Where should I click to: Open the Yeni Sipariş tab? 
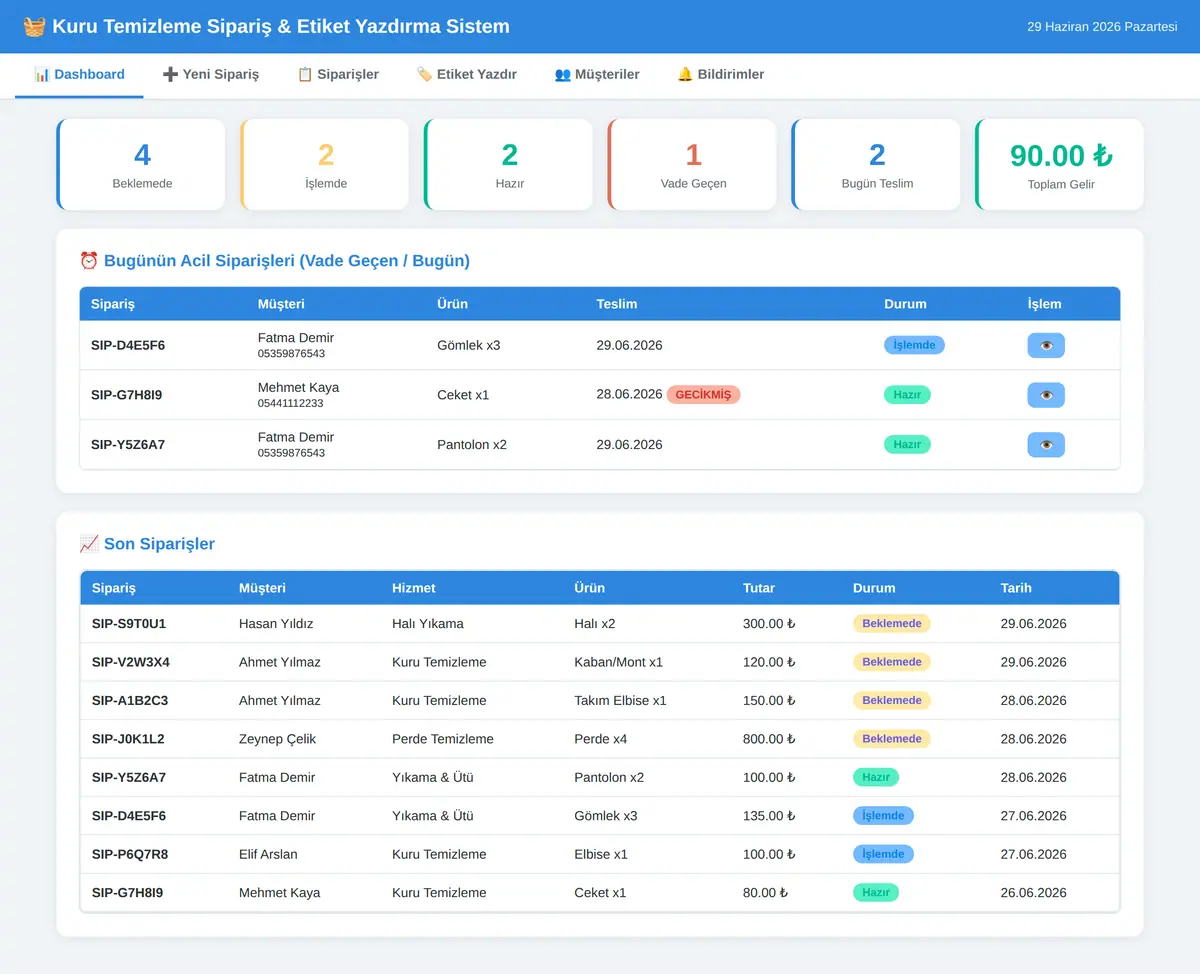pyautogui.click(x=211, y=75)
